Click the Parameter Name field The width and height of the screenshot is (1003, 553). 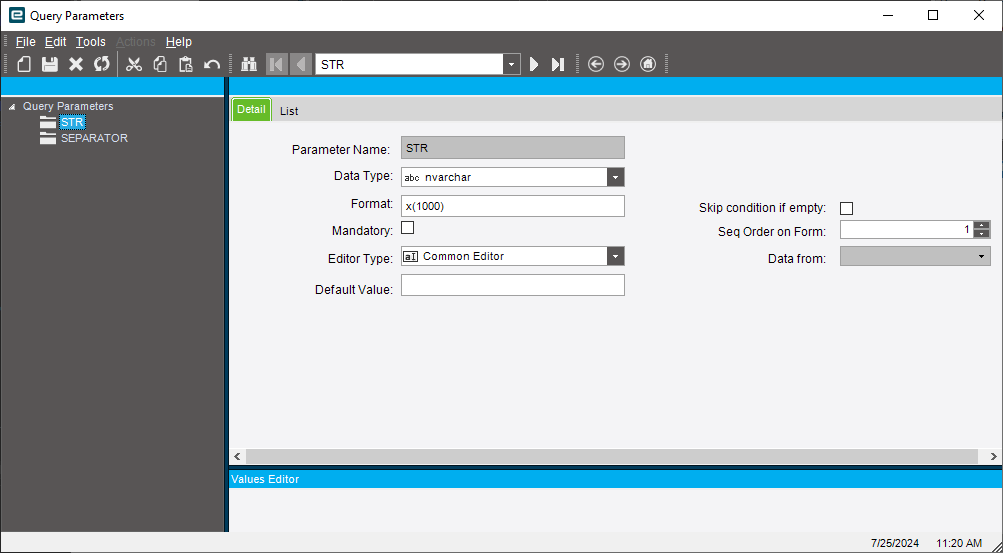coord(512,148)
